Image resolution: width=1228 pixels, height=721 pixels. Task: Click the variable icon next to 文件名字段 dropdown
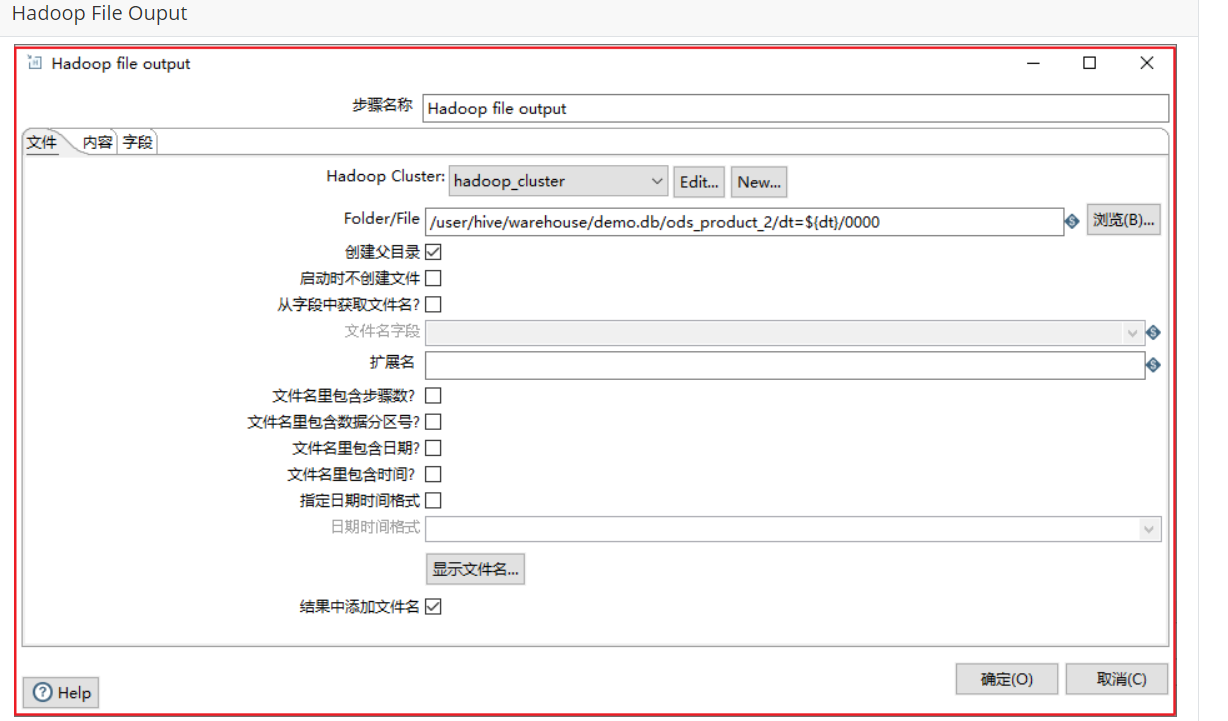(x=1154, y=331)
